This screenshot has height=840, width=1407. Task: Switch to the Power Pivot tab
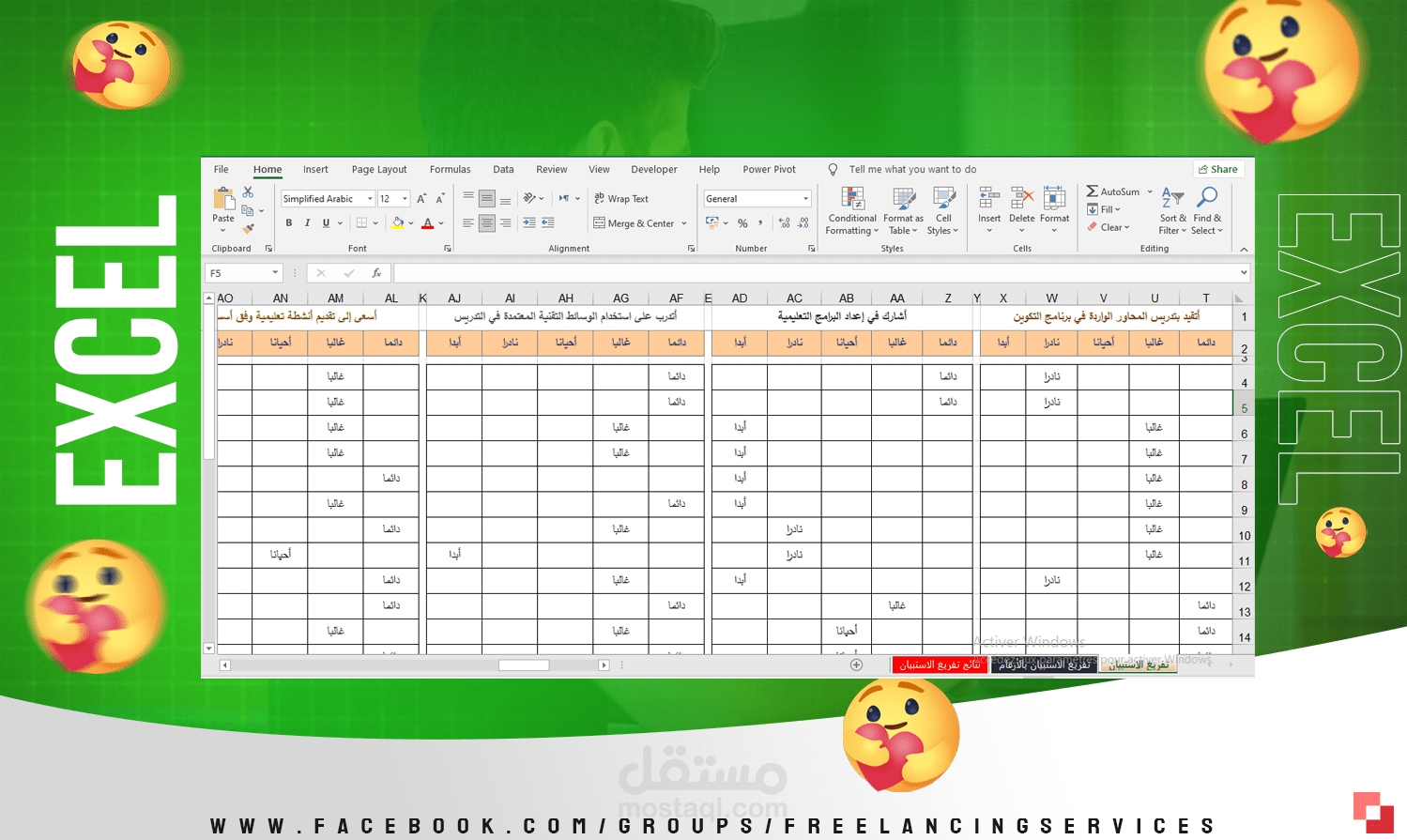point(769,170)
